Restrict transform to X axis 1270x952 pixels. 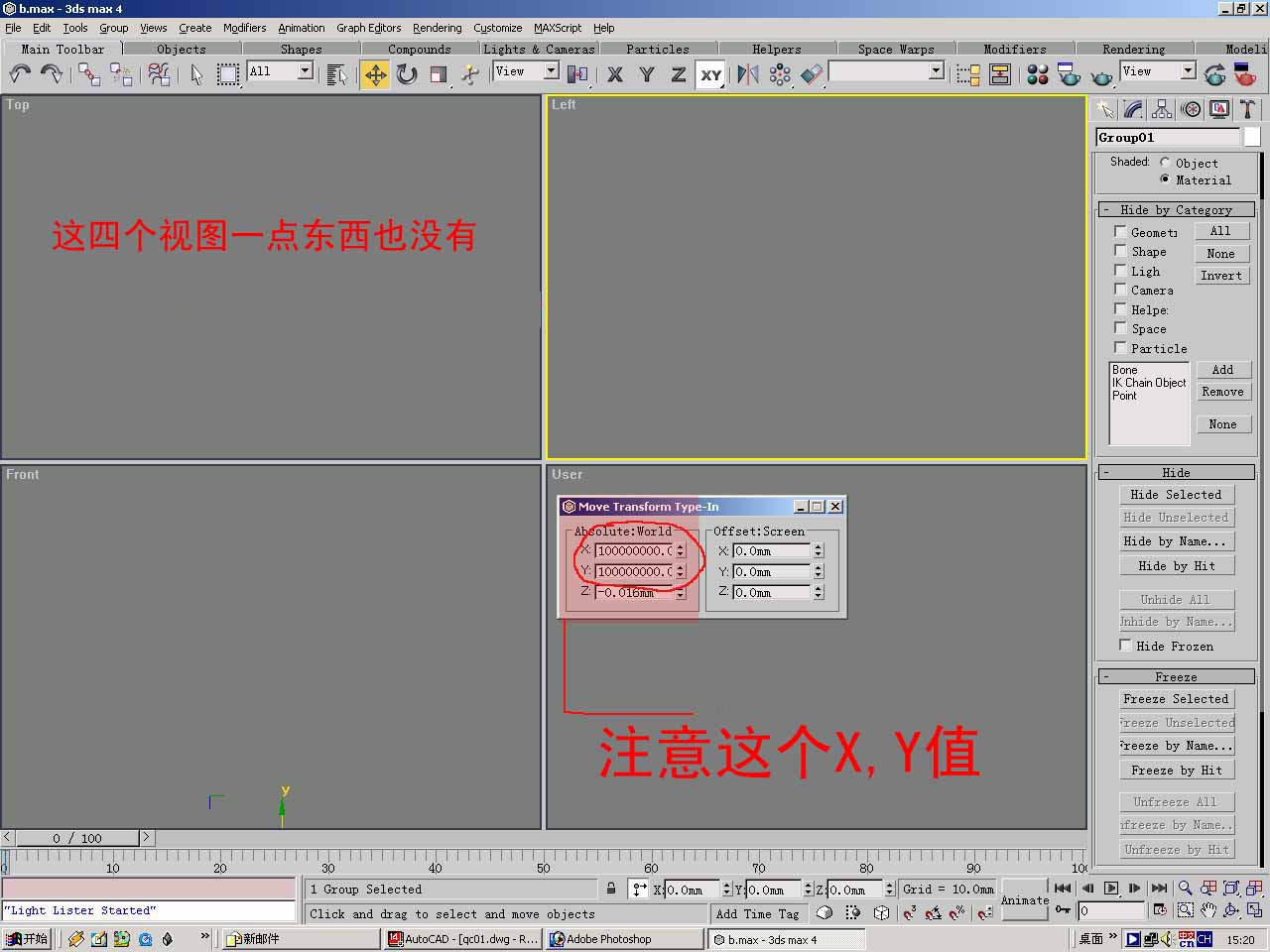click(x=615, y=73)
